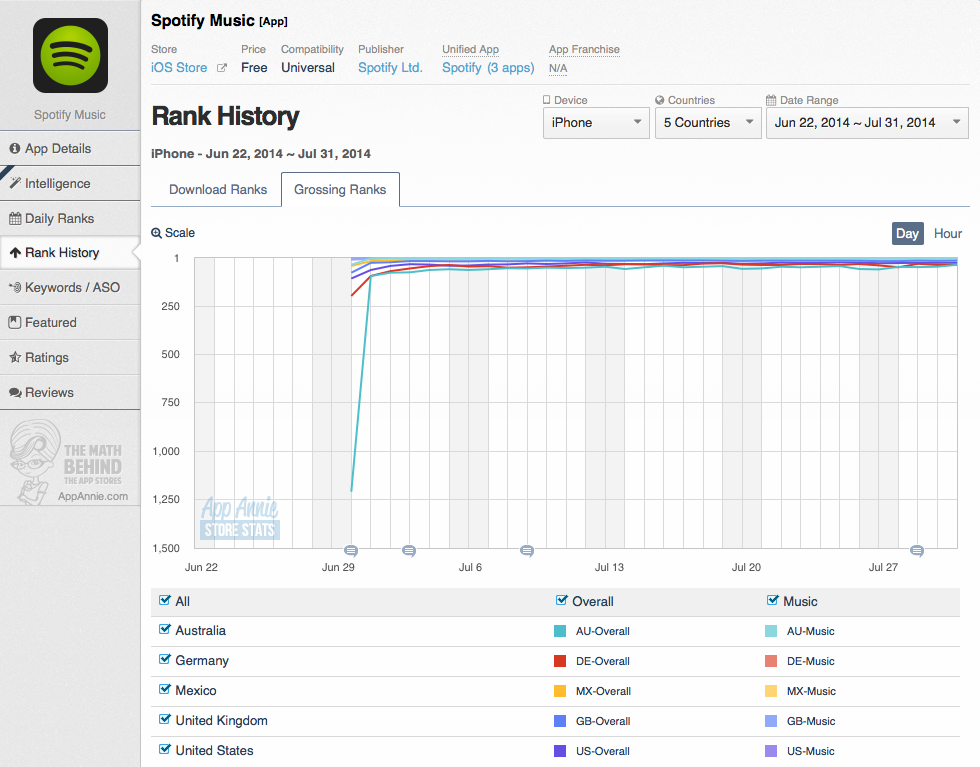Open the comment marker just after Jul 6
The height and width of the screenshot is (767, 980).
527,551
